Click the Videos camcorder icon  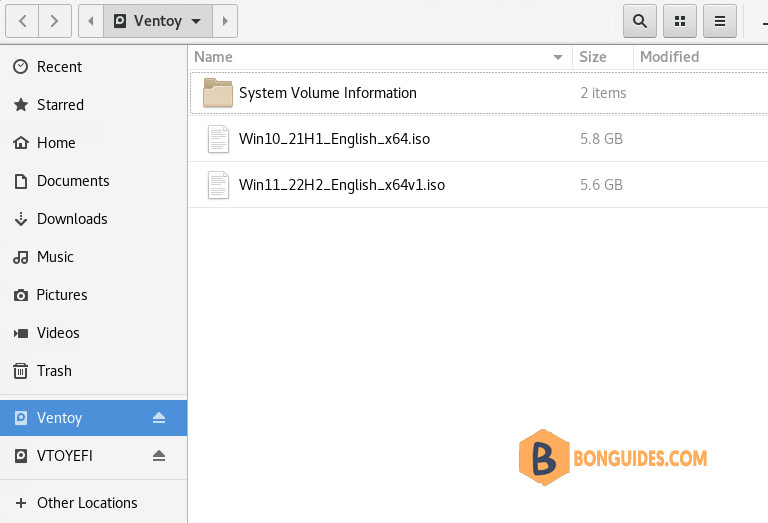[x=21, y=333]
